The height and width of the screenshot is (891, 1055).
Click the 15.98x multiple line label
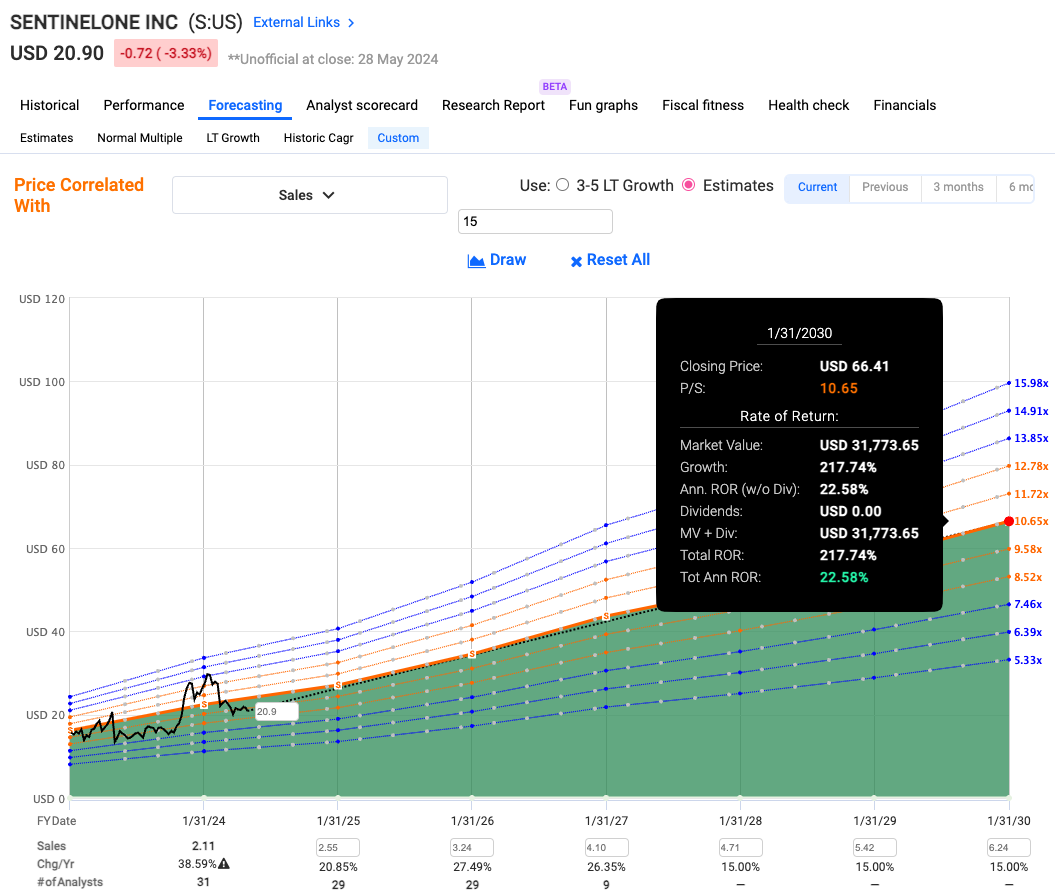pyautogui.click(x=1031, y=384)
